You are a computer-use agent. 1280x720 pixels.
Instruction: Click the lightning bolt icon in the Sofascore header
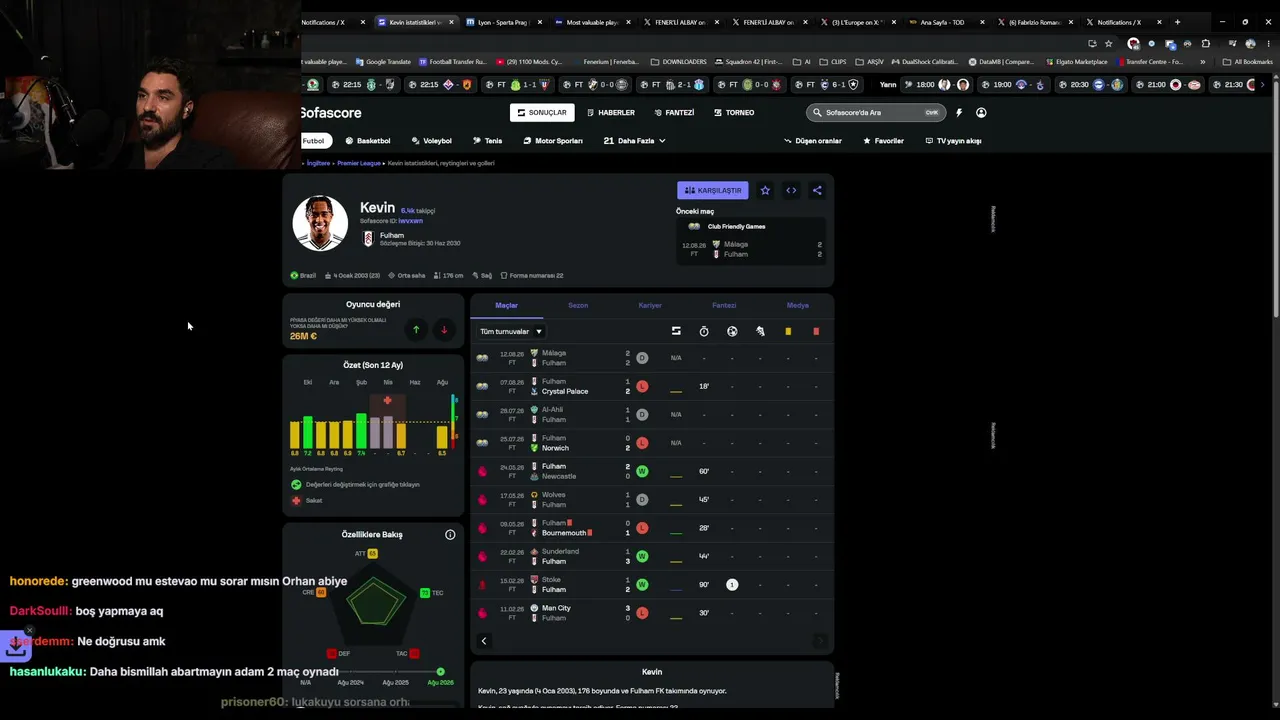pos(958,113)
